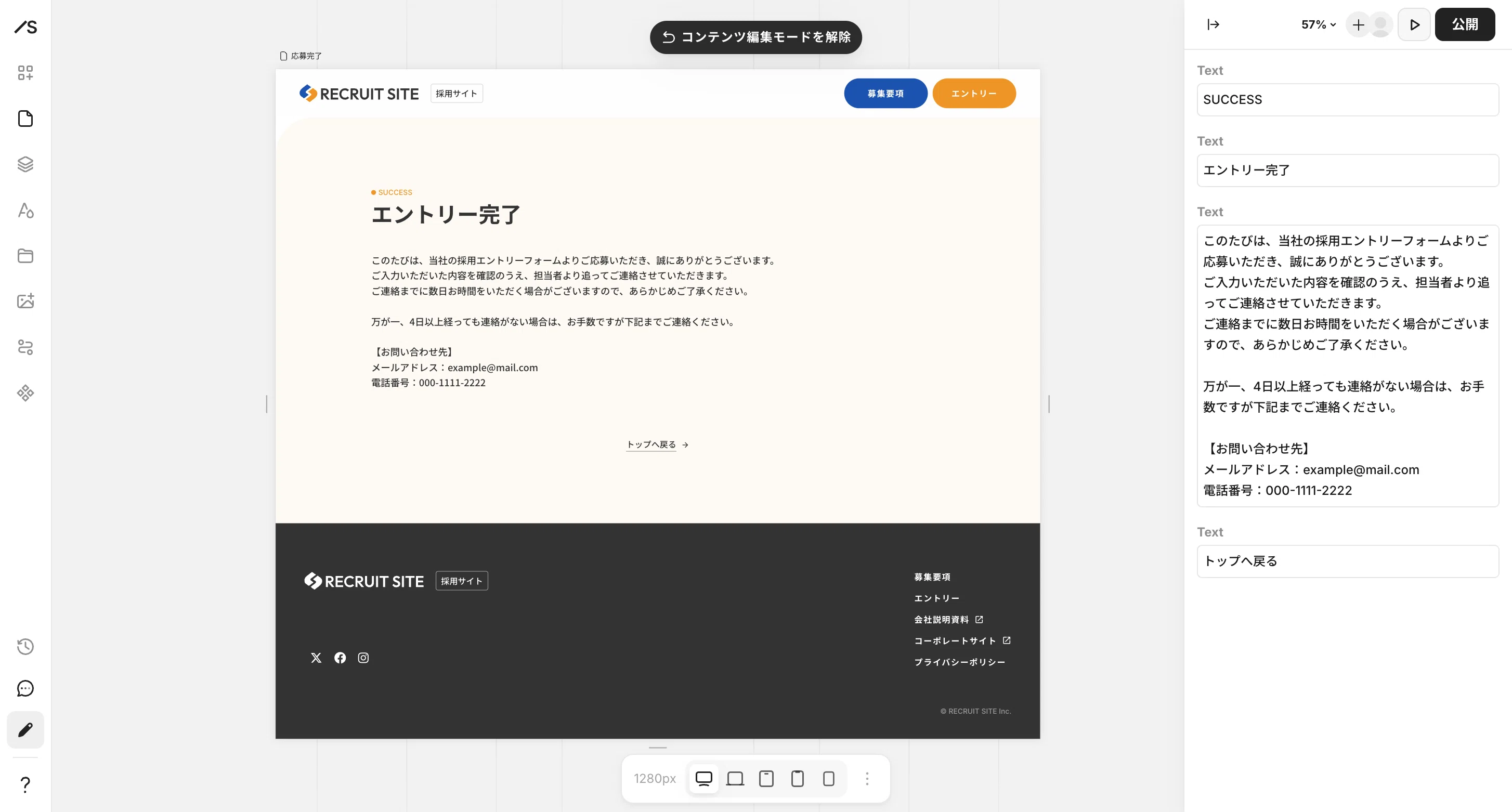Open the folder assets icon
The height and width of the screenshot is (812, 1512).
25,256
